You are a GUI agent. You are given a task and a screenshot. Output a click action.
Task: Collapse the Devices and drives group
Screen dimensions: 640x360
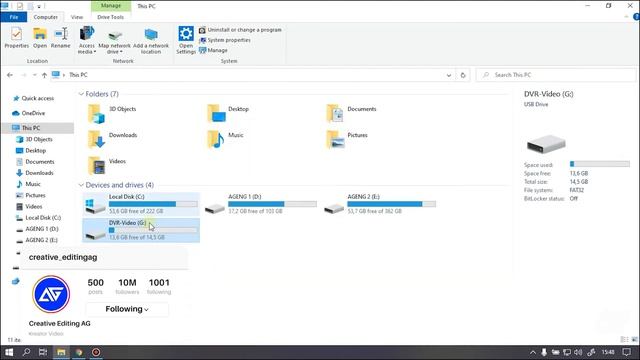coord(81,185)
